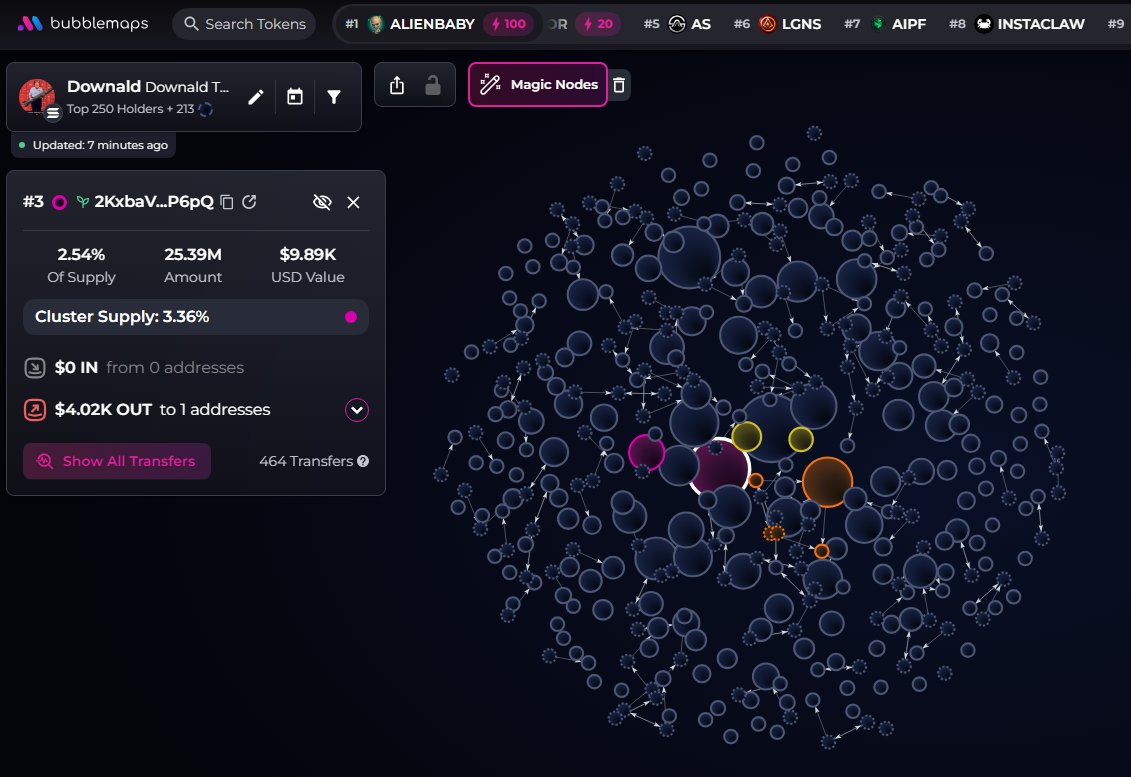The image size is (1131, 777).
Task: Open trending token #6 LGNS
Action: click(x=778, y=24)
